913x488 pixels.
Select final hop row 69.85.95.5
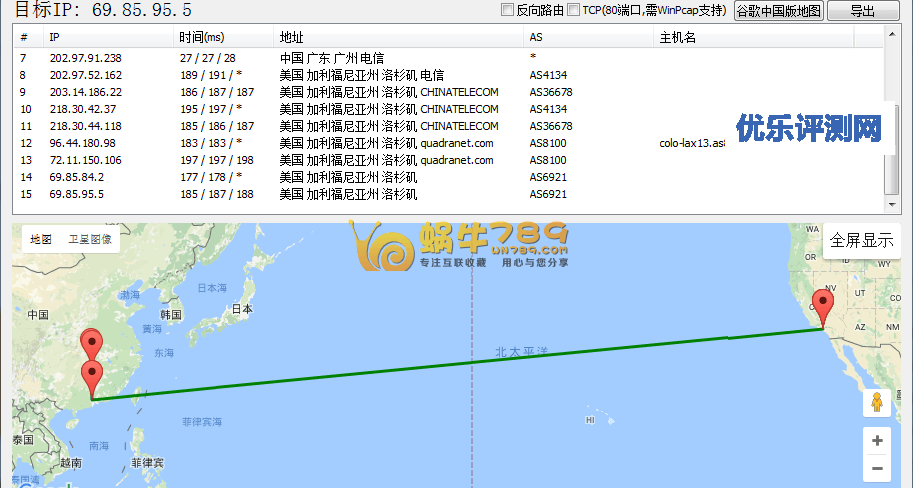coord(448,194)
